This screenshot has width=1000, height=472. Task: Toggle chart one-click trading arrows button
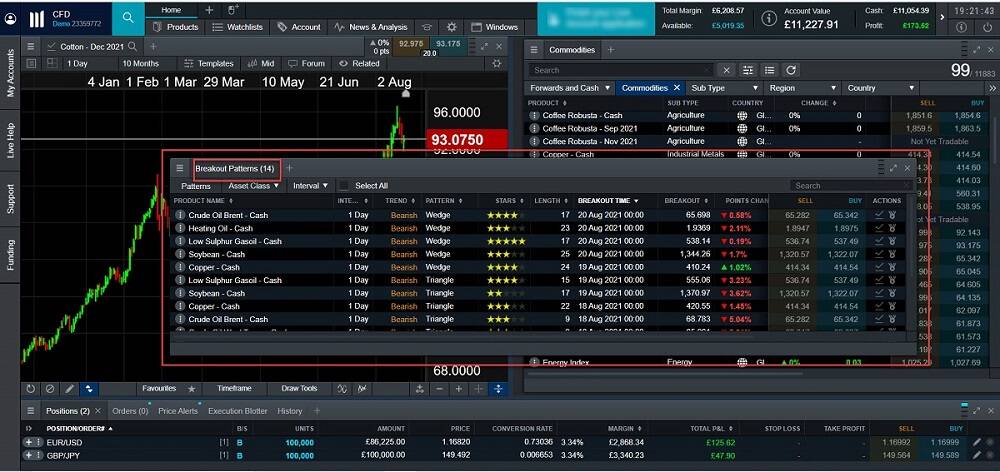89,388
